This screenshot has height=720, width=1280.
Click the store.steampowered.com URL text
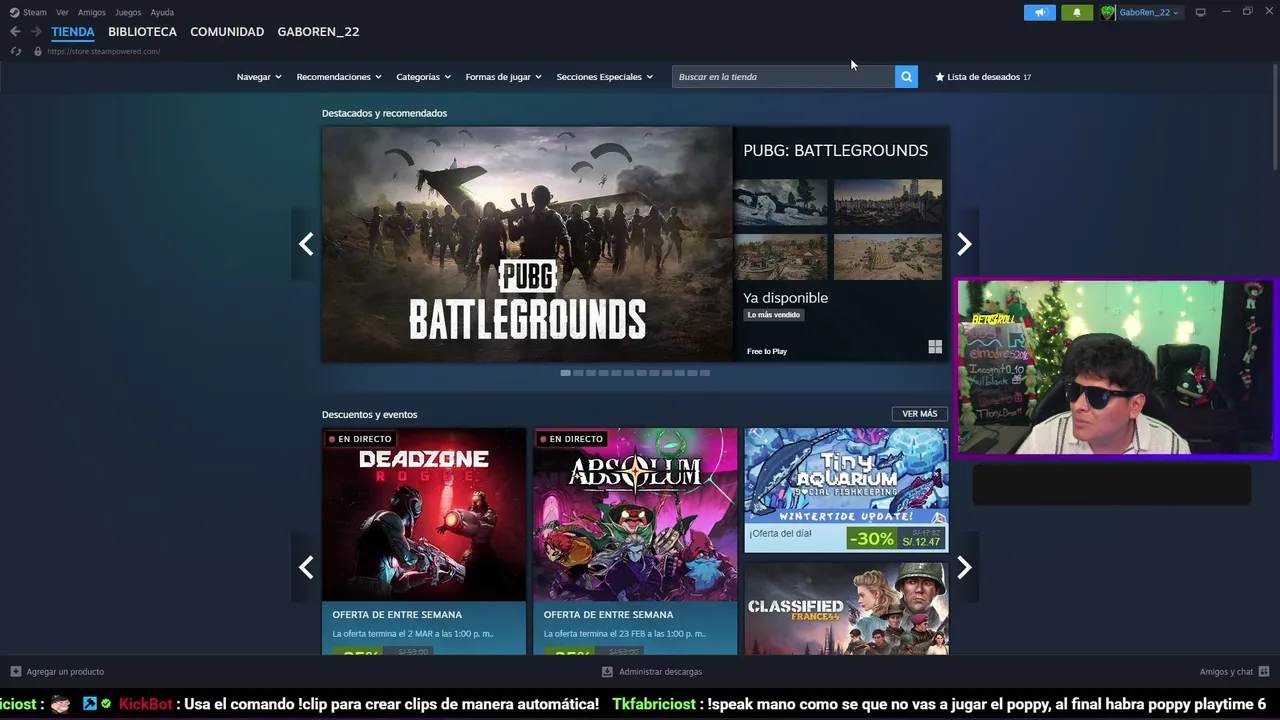tap(103, 51)
